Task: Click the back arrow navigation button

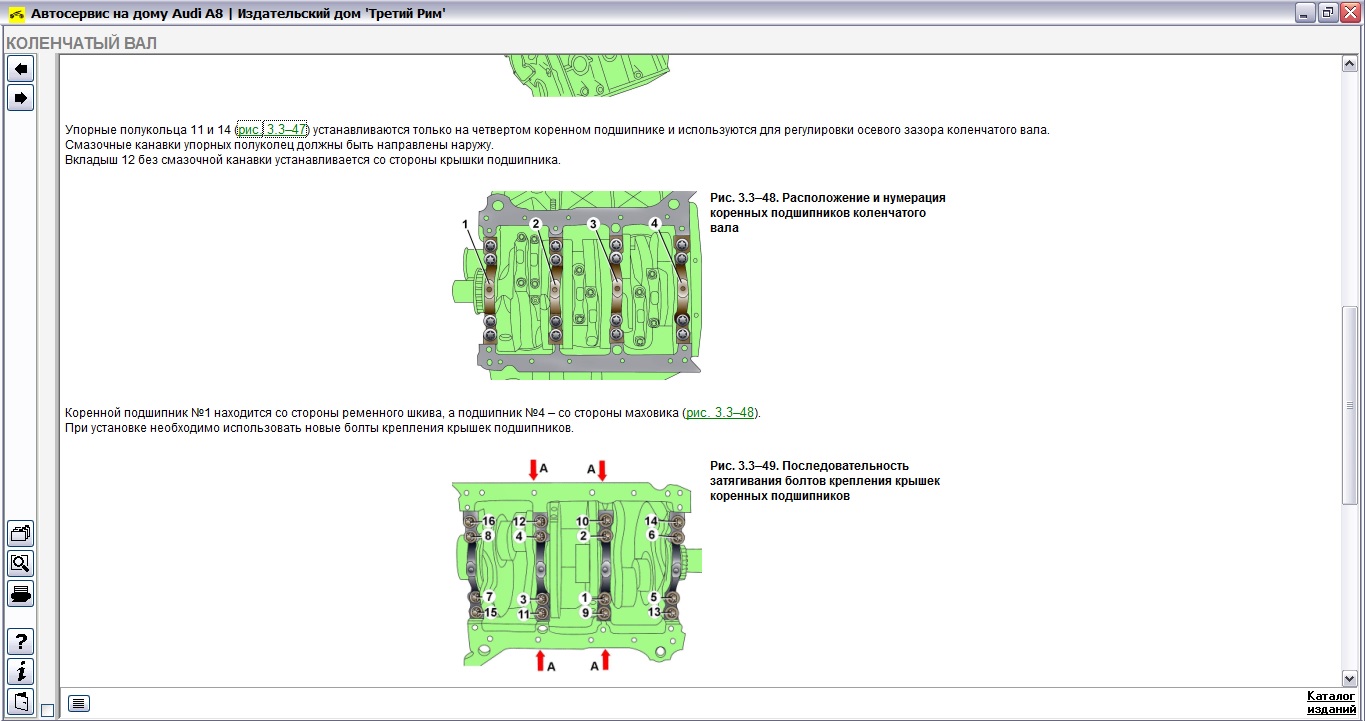Action: [x=20, y=68]
